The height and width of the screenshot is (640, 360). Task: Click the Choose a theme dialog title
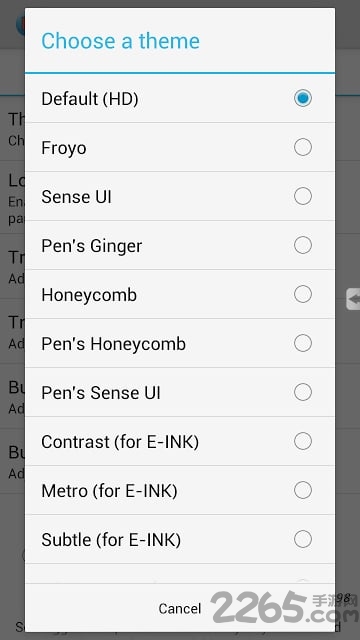[x=120, y=41]
